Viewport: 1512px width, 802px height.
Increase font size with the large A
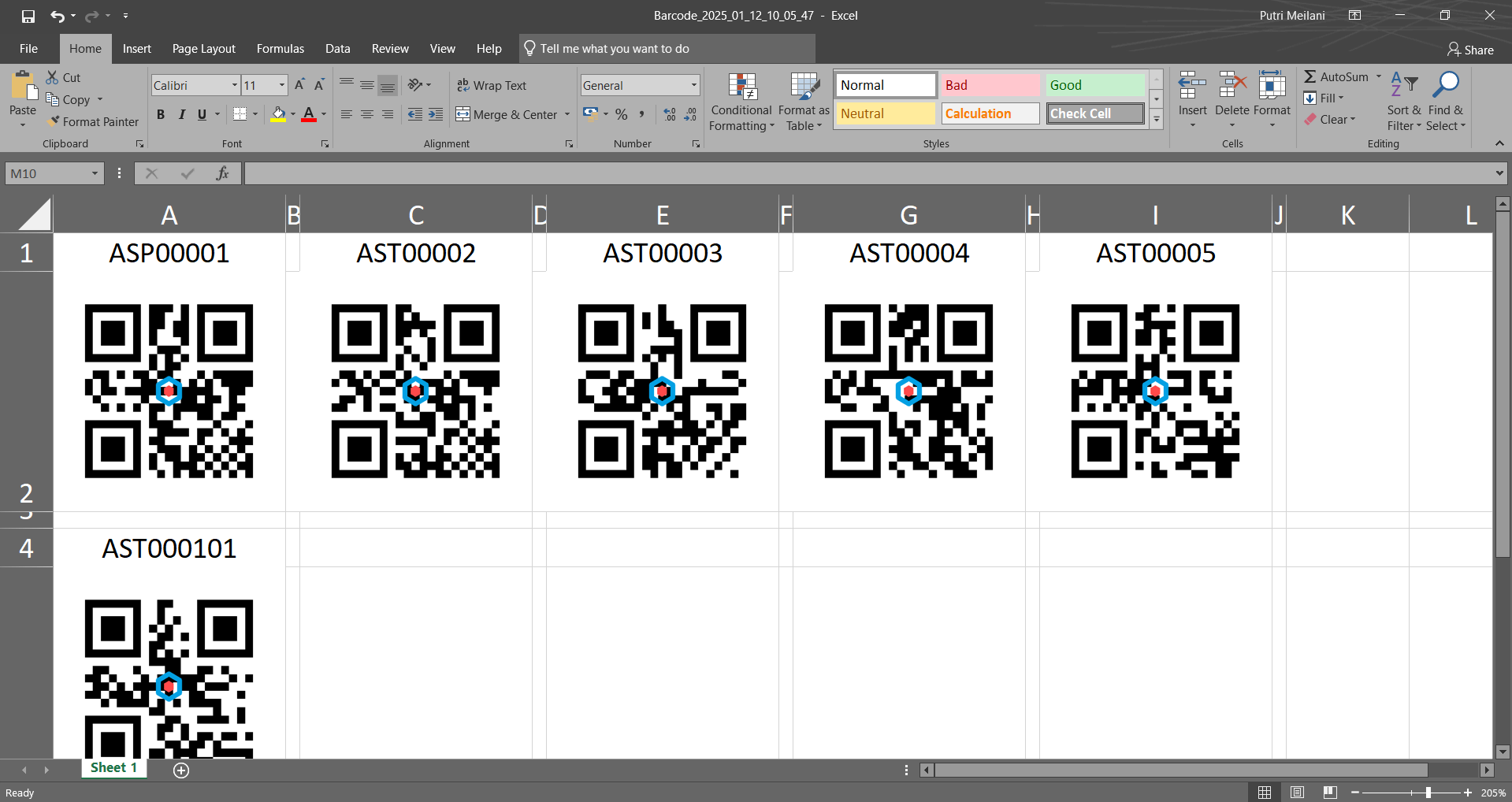[x=299, y=85]
